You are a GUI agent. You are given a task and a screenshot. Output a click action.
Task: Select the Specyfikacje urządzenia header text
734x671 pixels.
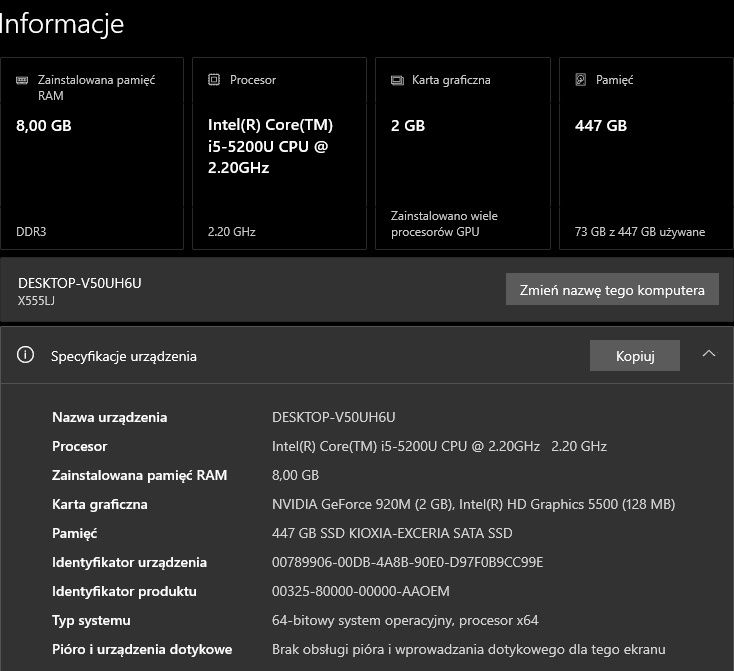click(x=124, y=356)
